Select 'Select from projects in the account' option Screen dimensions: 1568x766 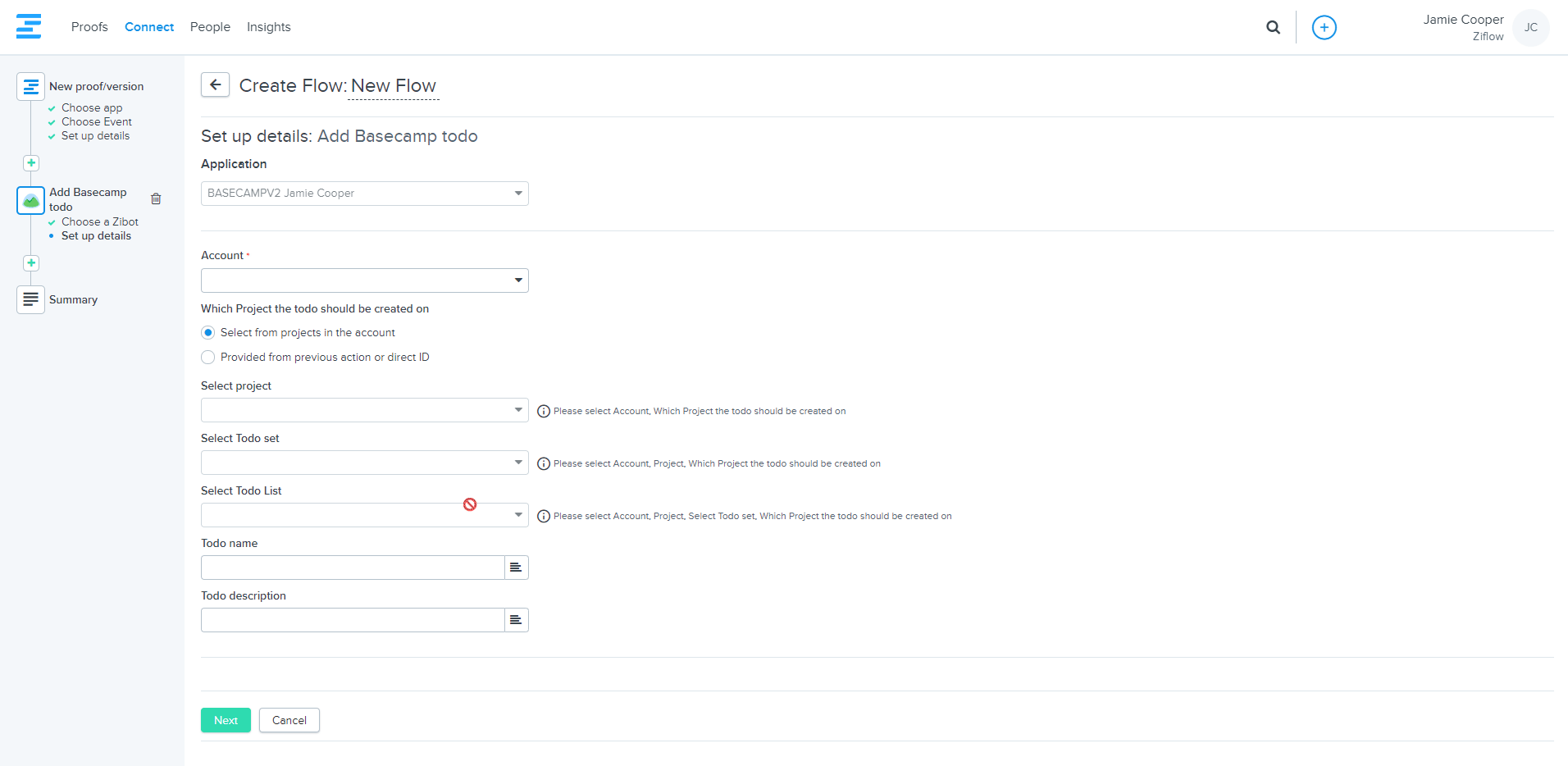[x=208, y=333]
